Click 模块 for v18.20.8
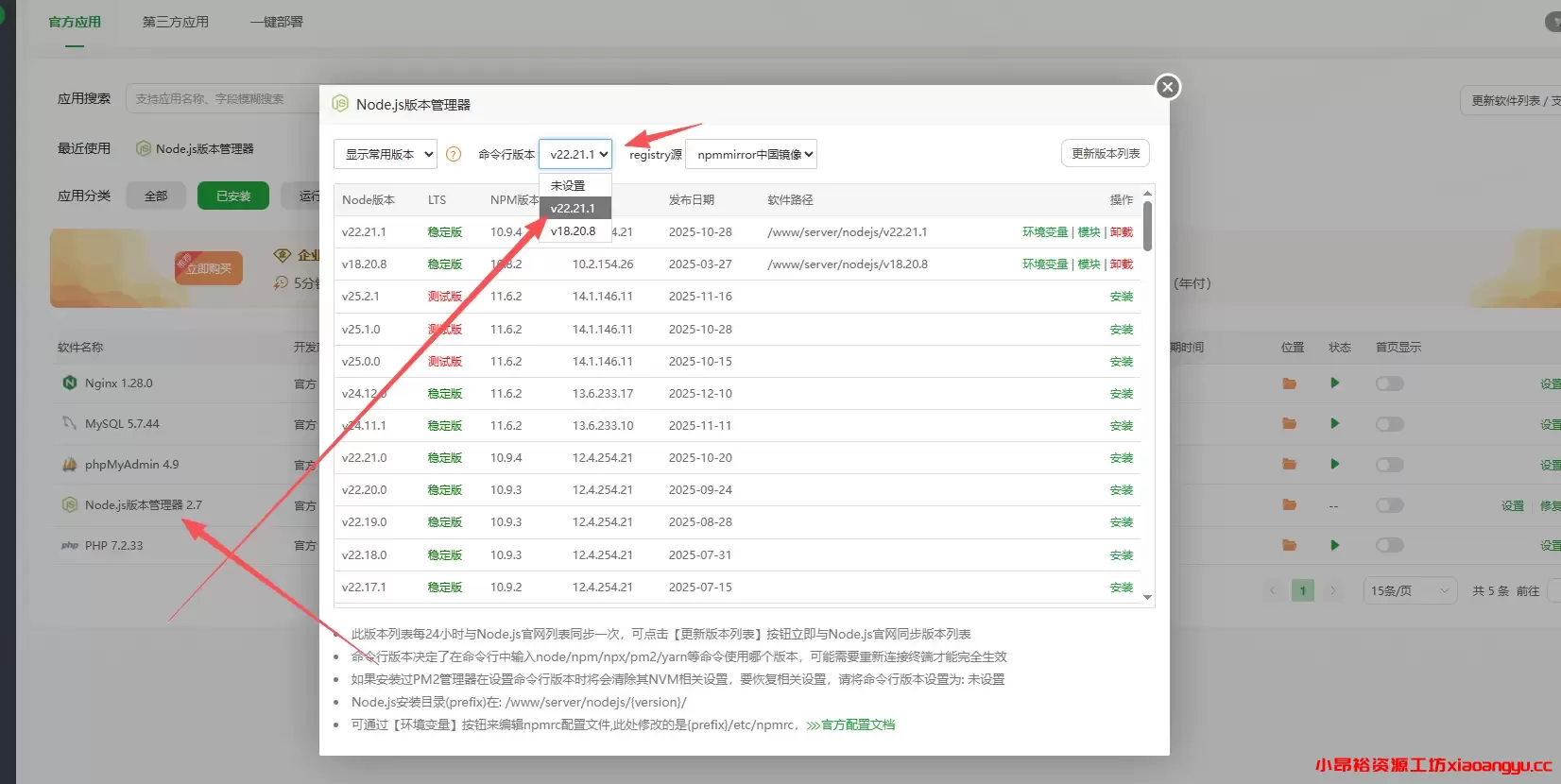 click(x=1089, y=264)
